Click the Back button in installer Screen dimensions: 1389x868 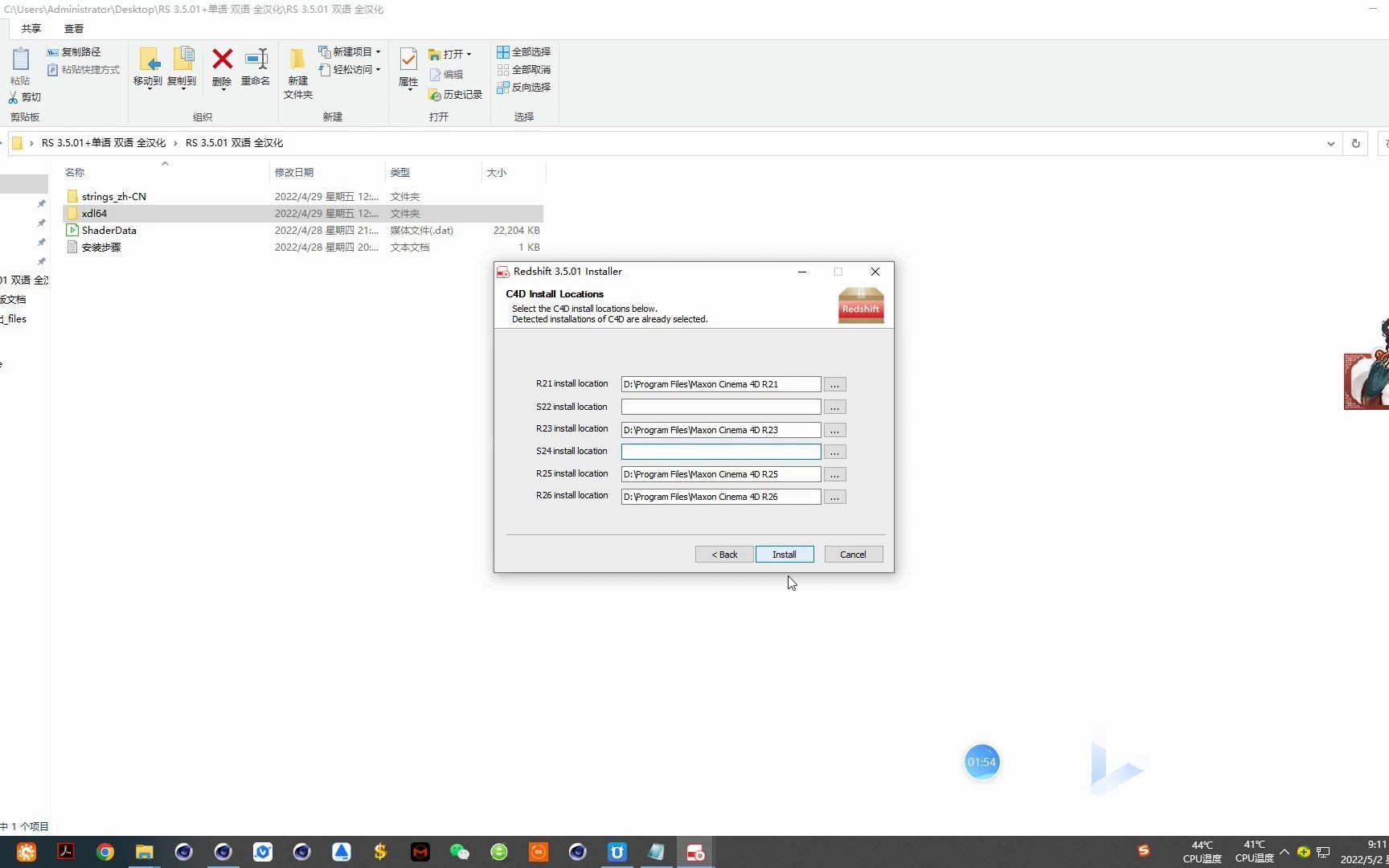724,555
